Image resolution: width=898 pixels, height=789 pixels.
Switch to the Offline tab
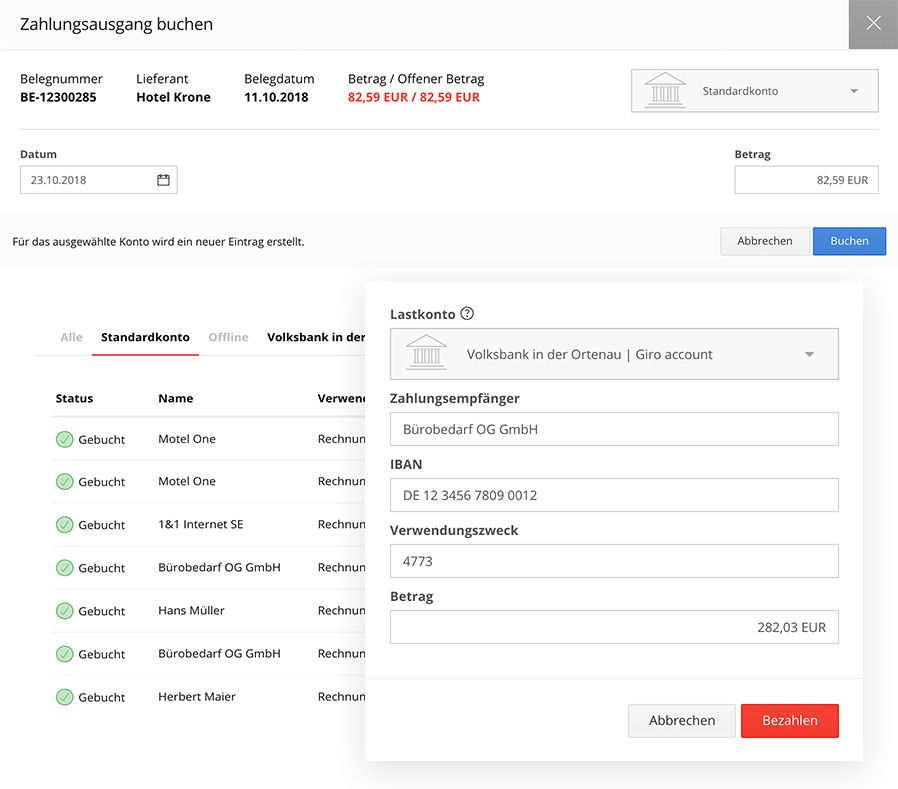[229, 337]
